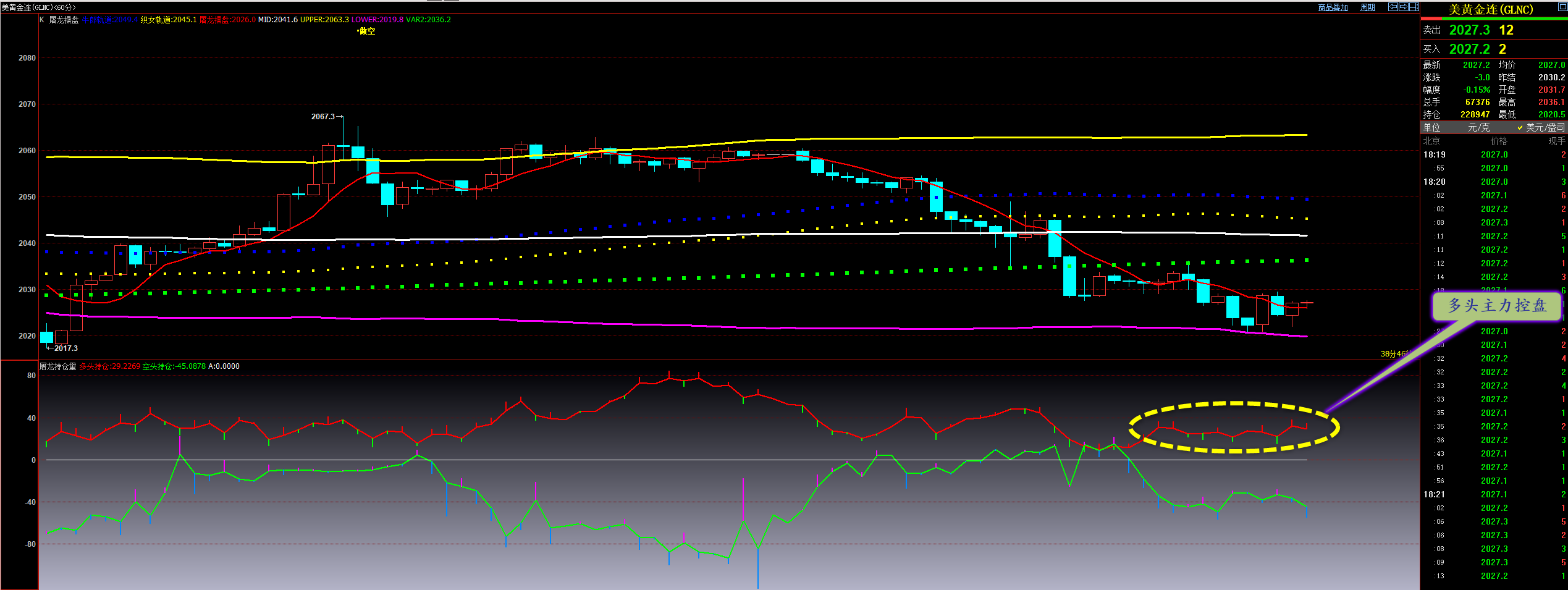
Task: Click the 价格 column header
Action: point(1498,141)
